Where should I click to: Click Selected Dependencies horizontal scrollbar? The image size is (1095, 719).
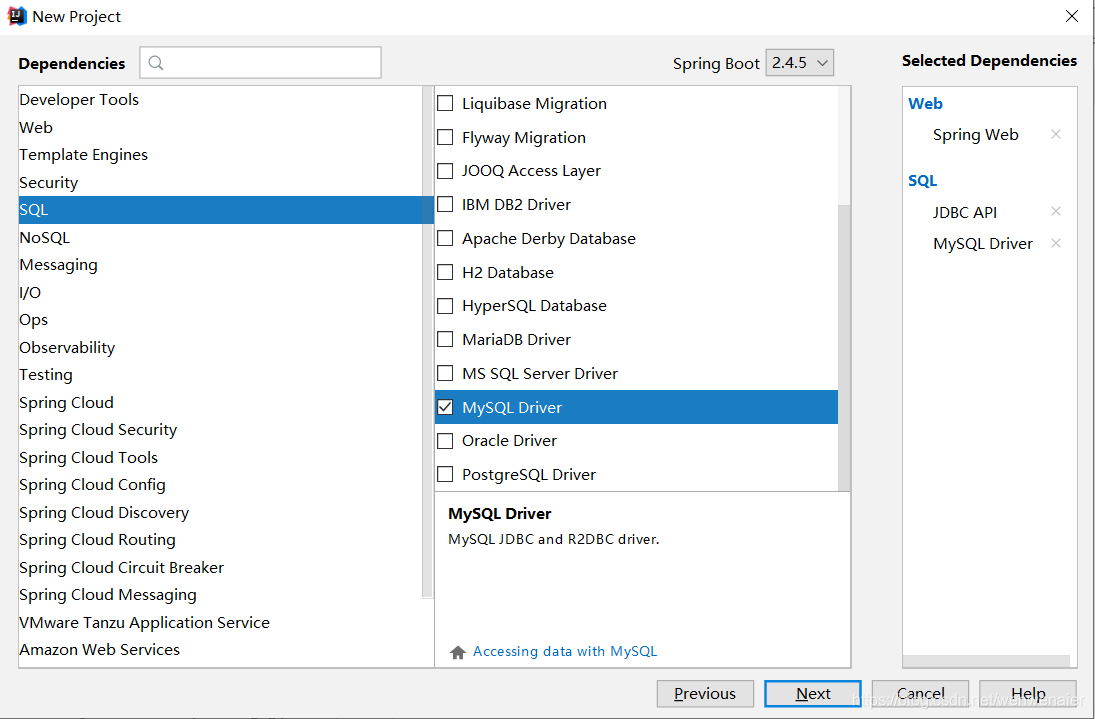(x=986, y=661)
